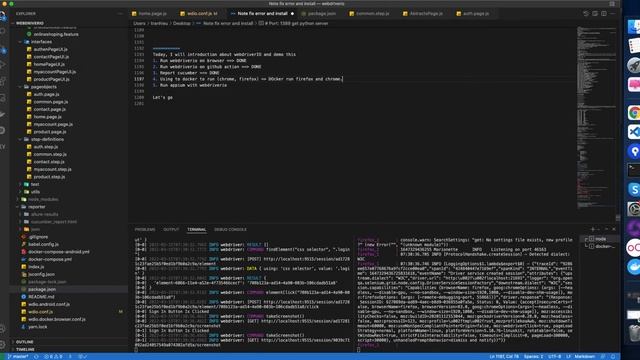Open product.step.js file

[x=49, y=177]
